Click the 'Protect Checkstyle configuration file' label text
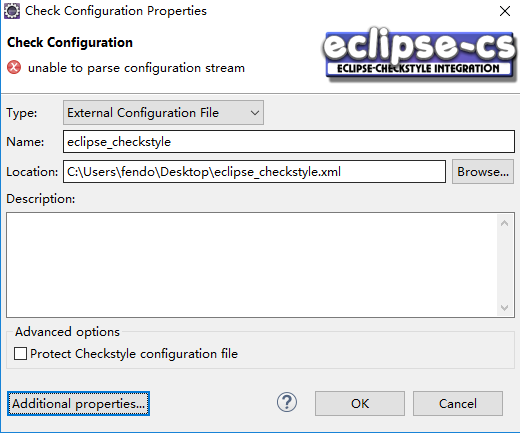 click(134, 354)
